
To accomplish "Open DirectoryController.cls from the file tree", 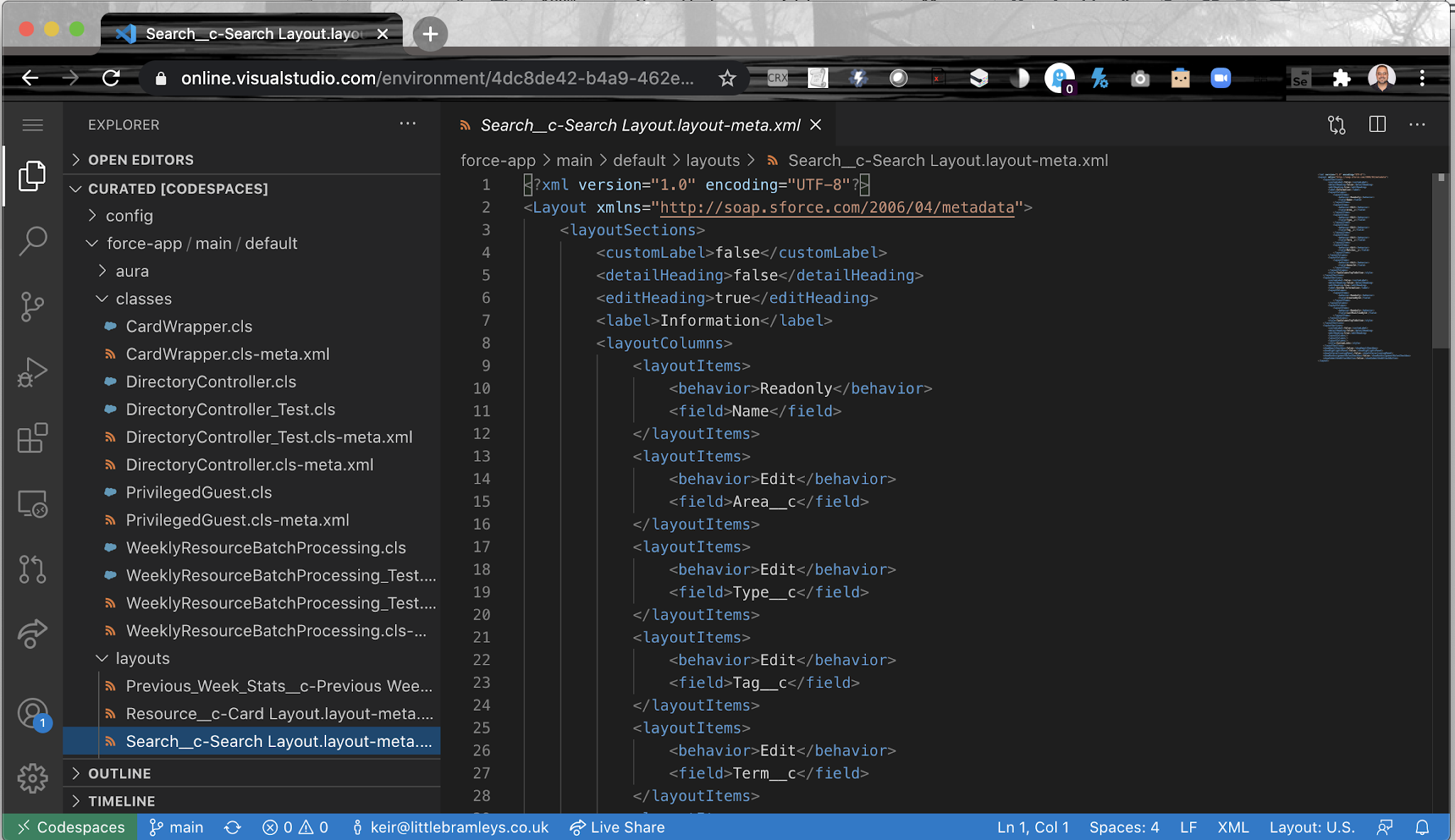I will click(210, 381).
